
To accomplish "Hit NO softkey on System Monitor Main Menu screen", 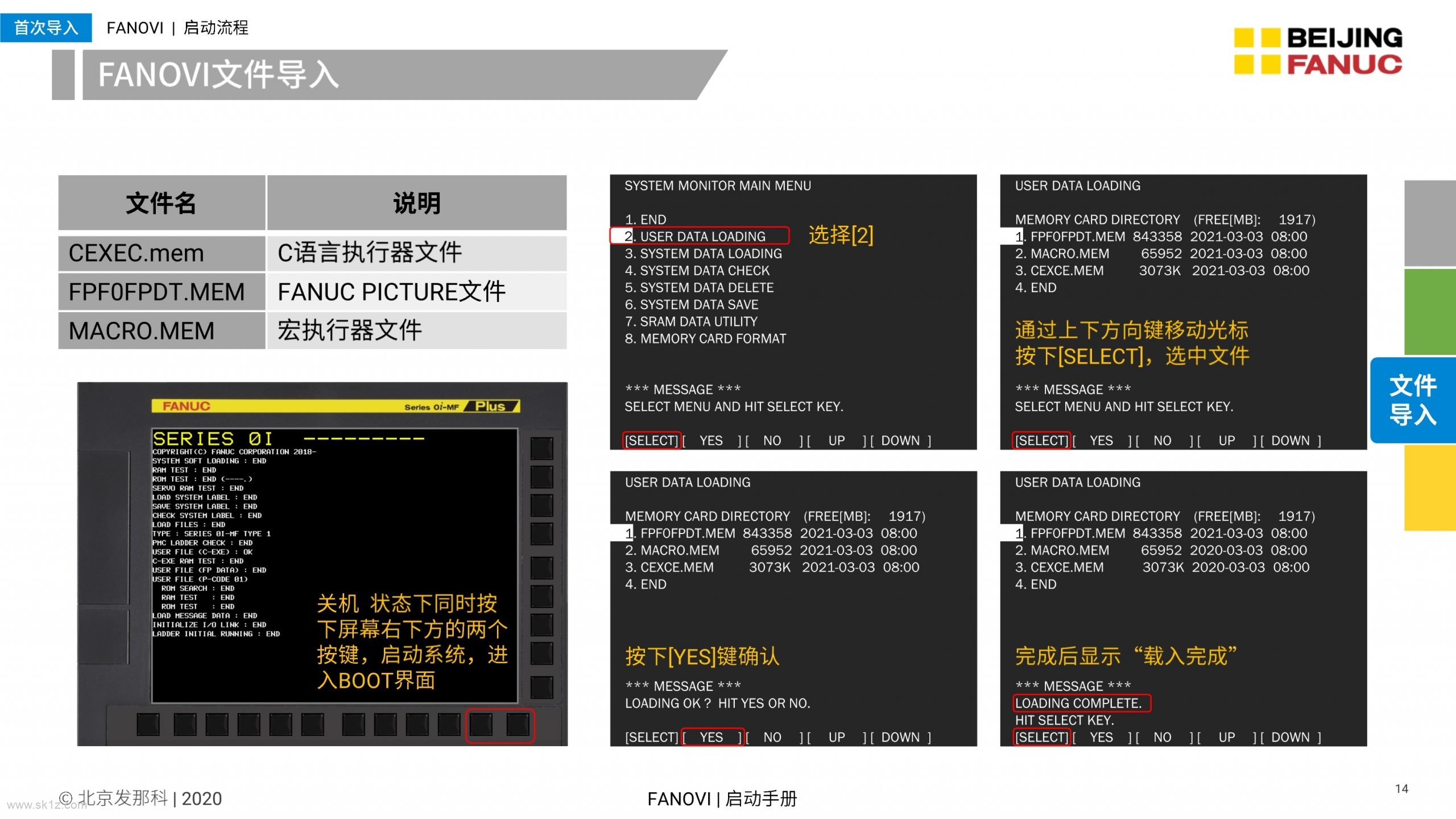I will coord(772,441).
